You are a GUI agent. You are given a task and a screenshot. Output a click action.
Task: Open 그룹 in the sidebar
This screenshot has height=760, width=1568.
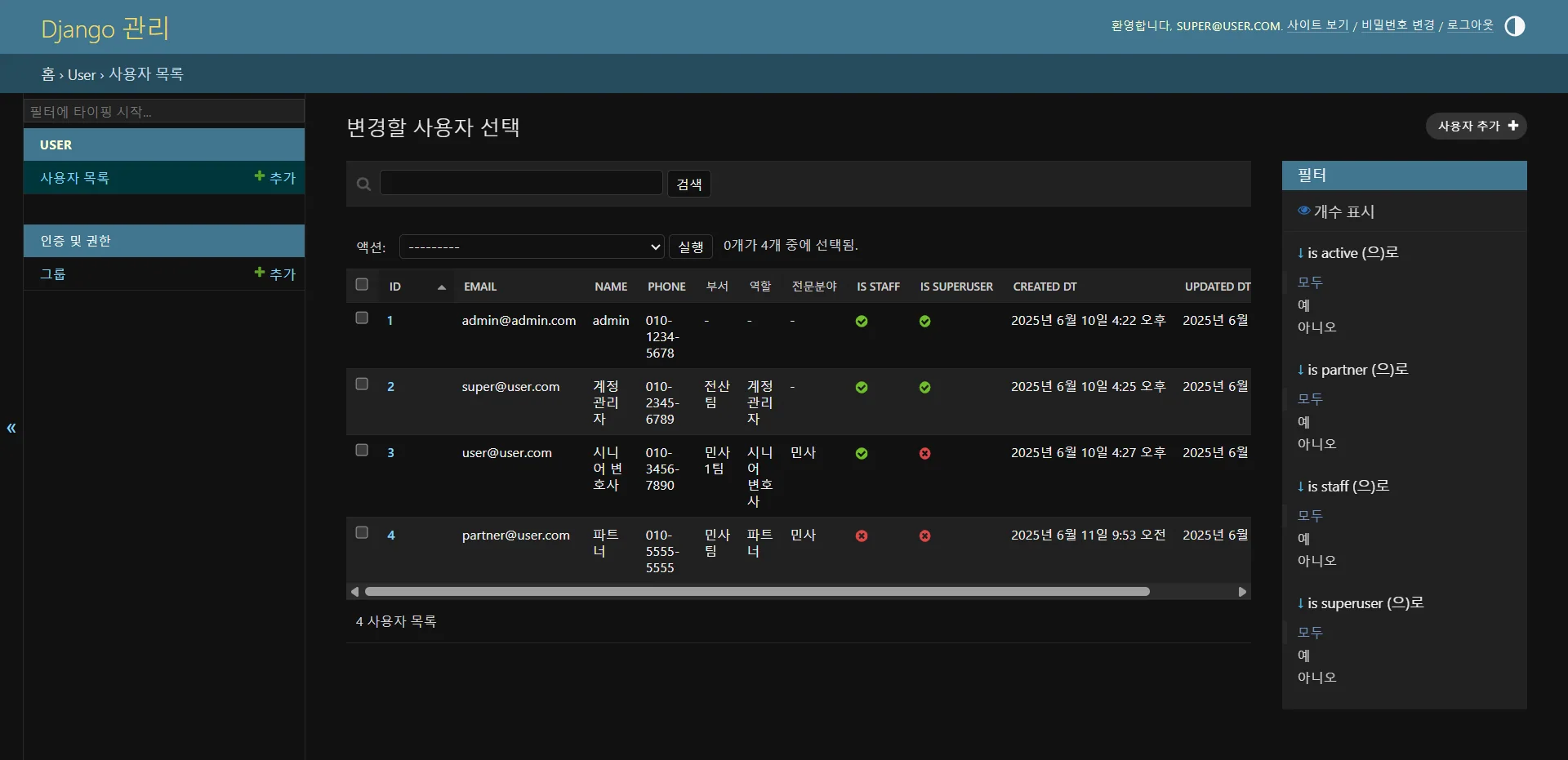pos(53,274)
